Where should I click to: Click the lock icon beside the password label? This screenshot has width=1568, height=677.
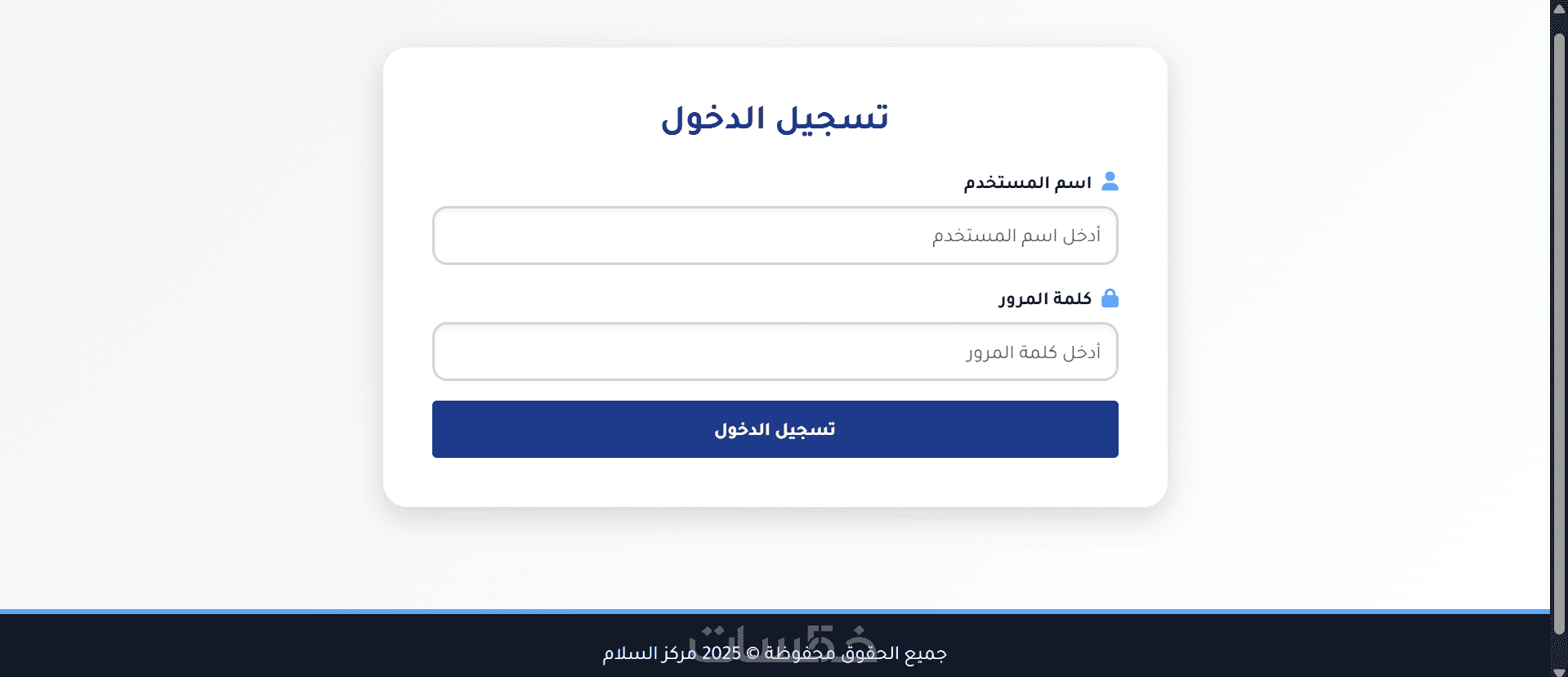[x=1110, y=298]
